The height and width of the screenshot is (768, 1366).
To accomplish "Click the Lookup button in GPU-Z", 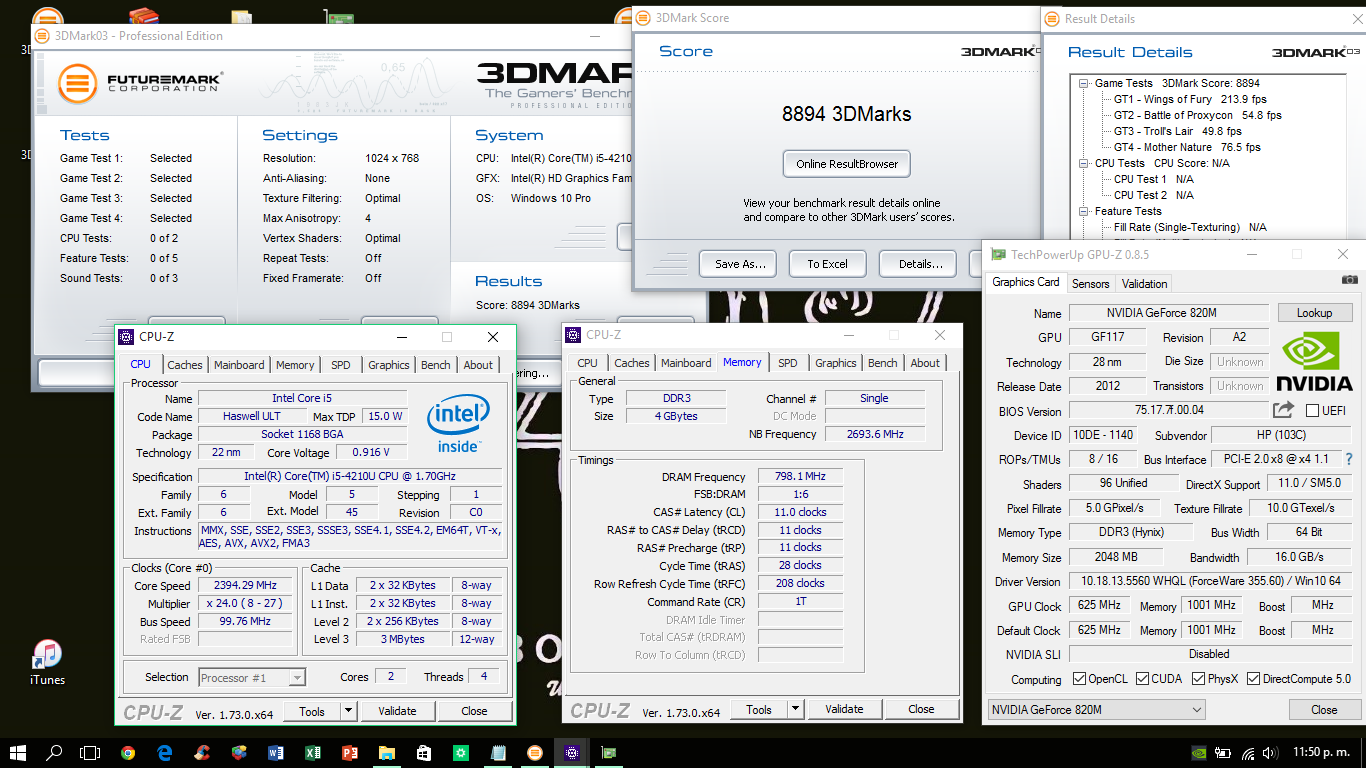I will pyautogui.click(x=1314, y=313).
